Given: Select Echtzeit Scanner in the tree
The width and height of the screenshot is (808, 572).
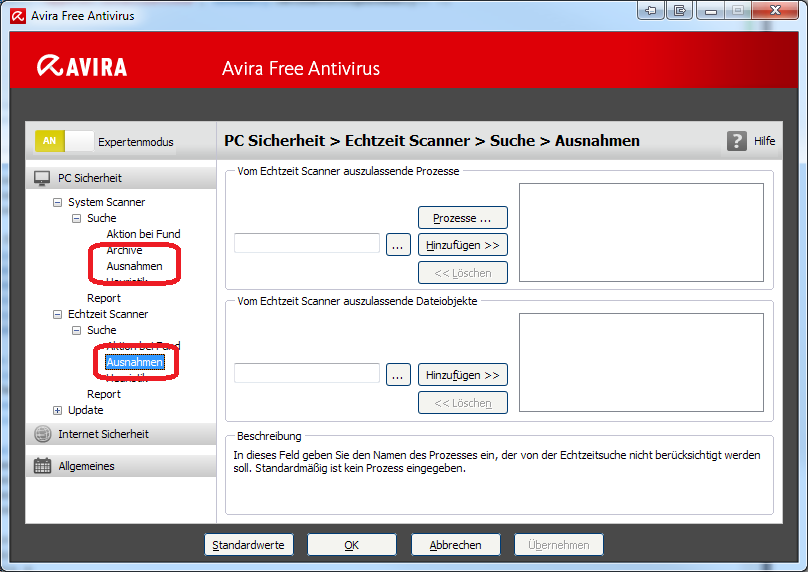Looking at the screenshot, I should tap(108, 314).
